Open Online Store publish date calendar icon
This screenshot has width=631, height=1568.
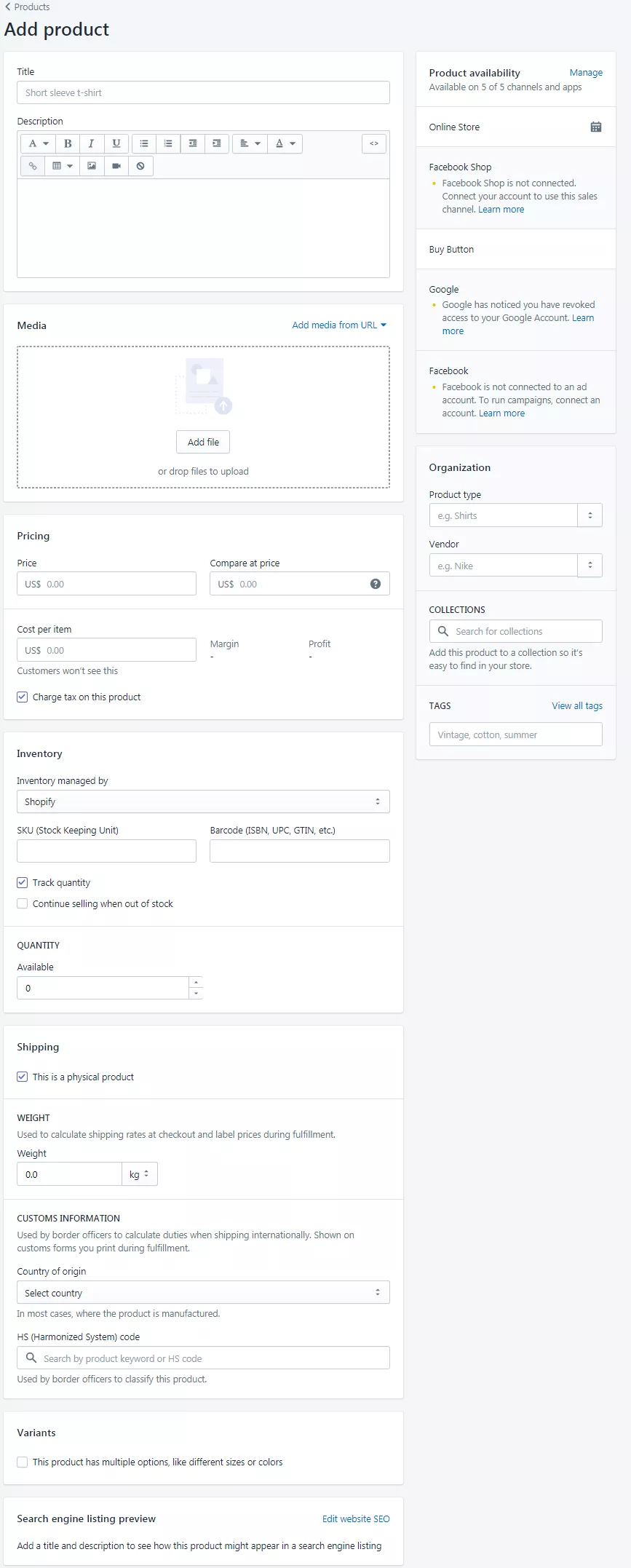(x=596, y=127)
